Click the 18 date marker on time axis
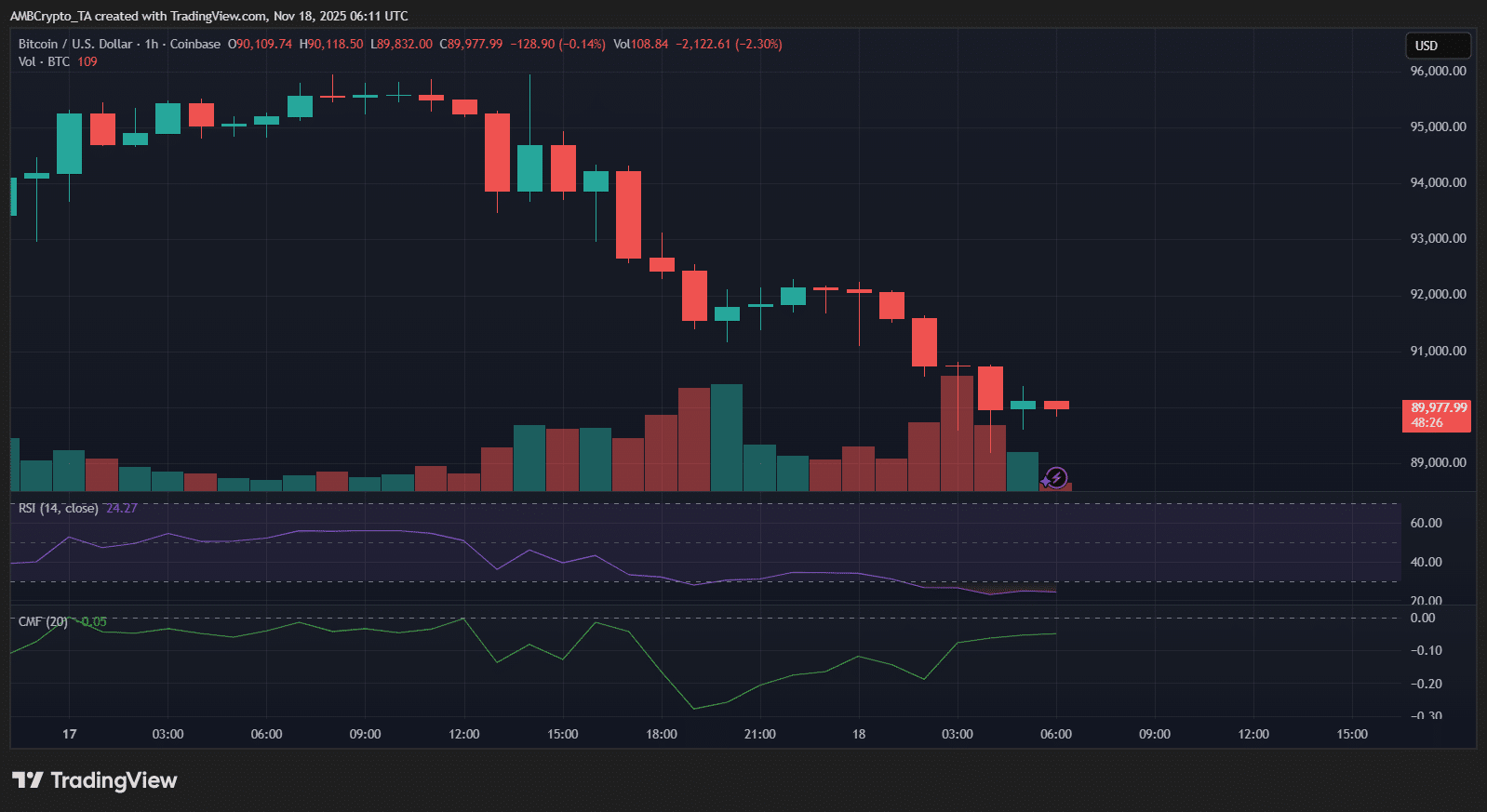 [x=858, y=734]
